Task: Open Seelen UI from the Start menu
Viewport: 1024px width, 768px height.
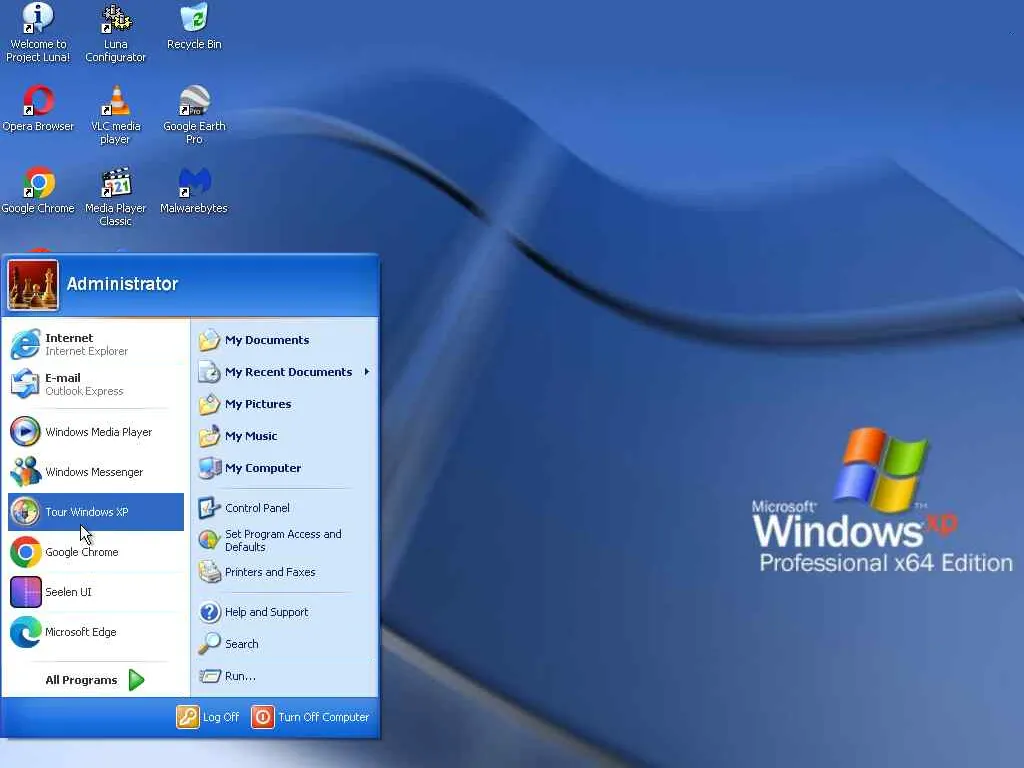Action: (95, 592)
